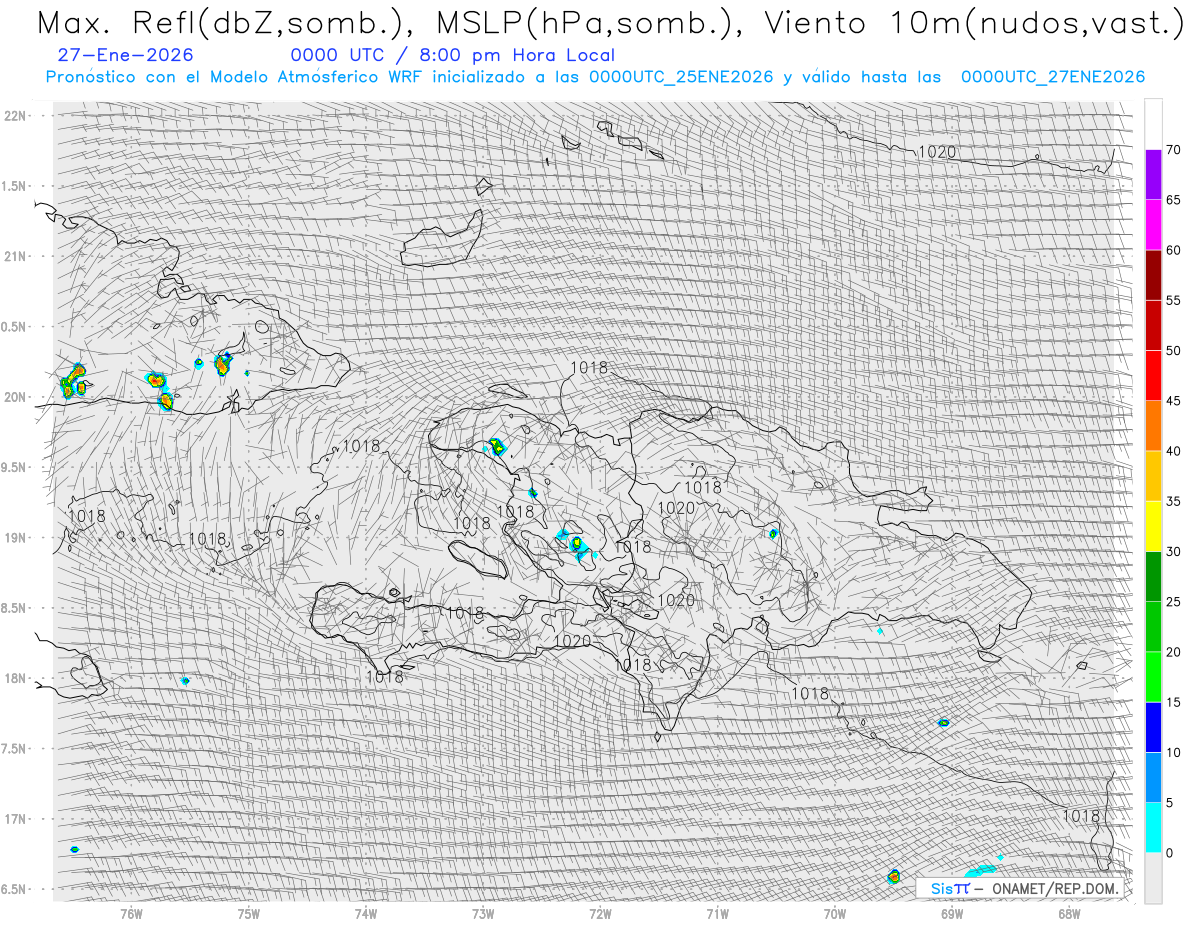Pick the orange 40–45 dBZ color band
The image size is (1200, 927).
1153,426
